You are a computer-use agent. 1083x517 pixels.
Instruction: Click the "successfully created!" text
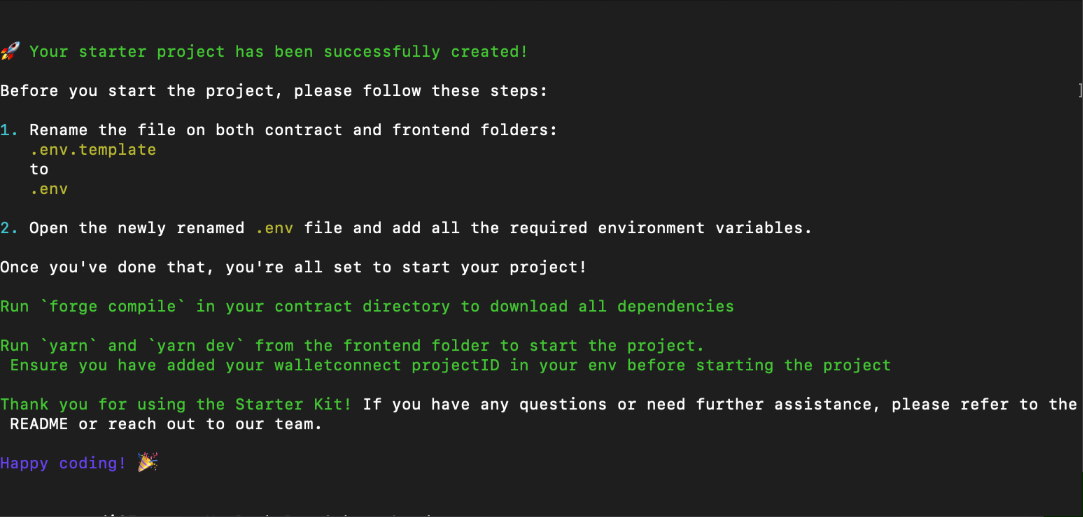coord(425,52)
